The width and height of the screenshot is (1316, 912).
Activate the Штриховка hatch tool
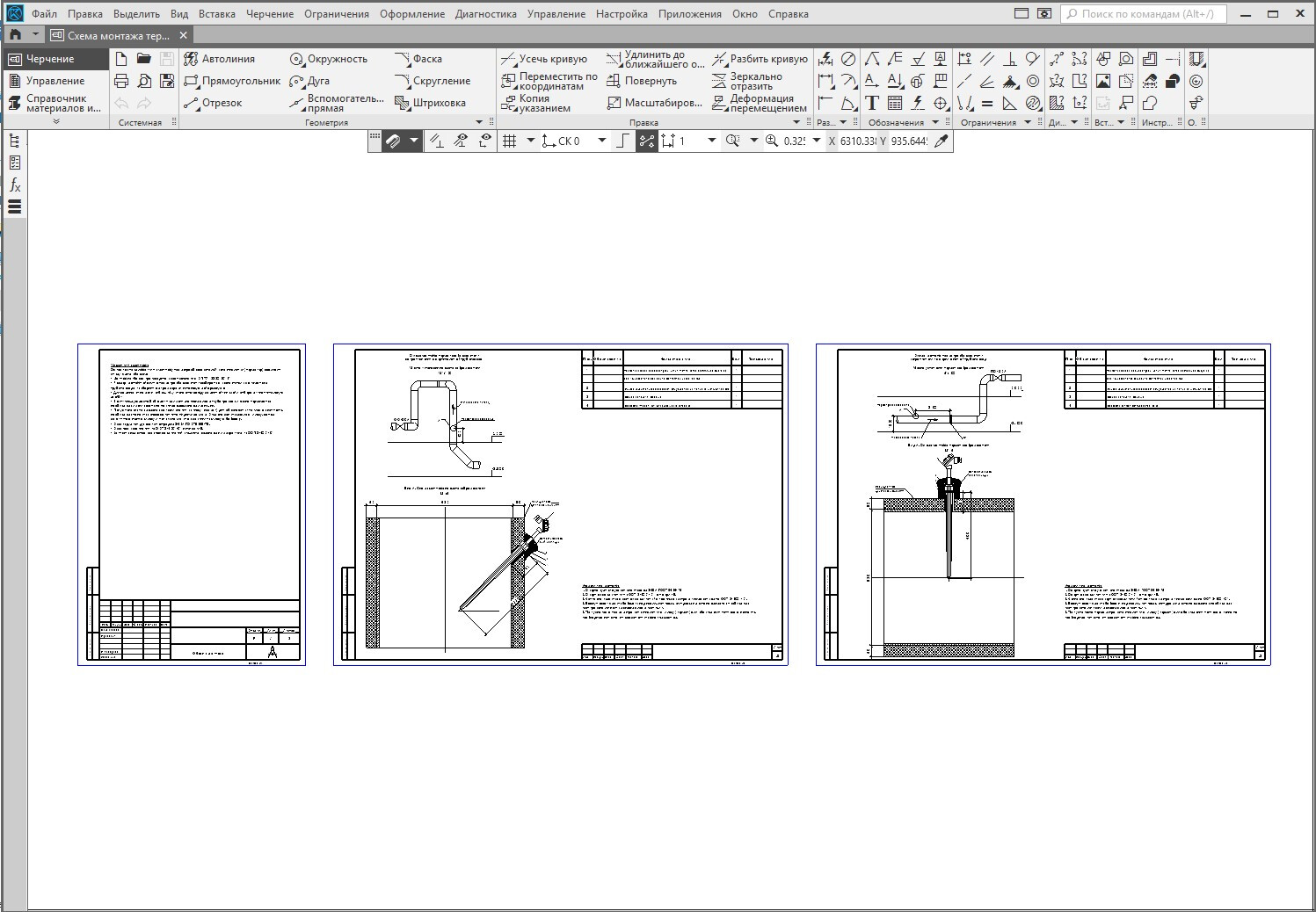click(x=430, y=103)
